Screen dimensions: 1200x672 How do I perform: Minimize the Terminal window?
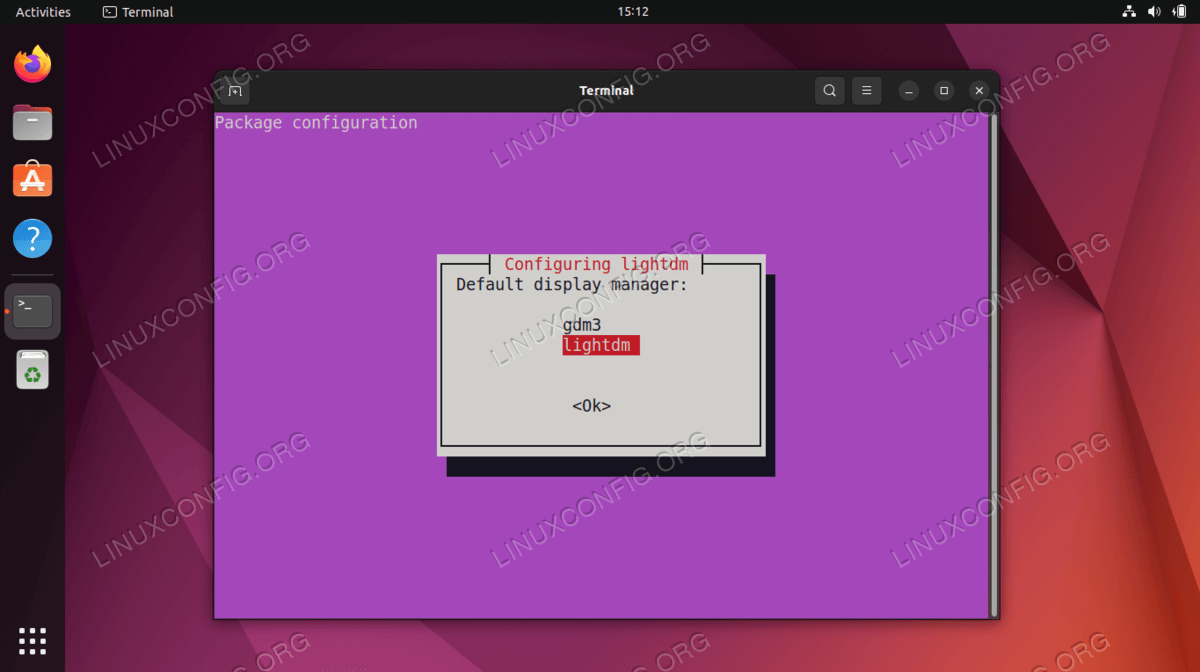pos(908,91)
